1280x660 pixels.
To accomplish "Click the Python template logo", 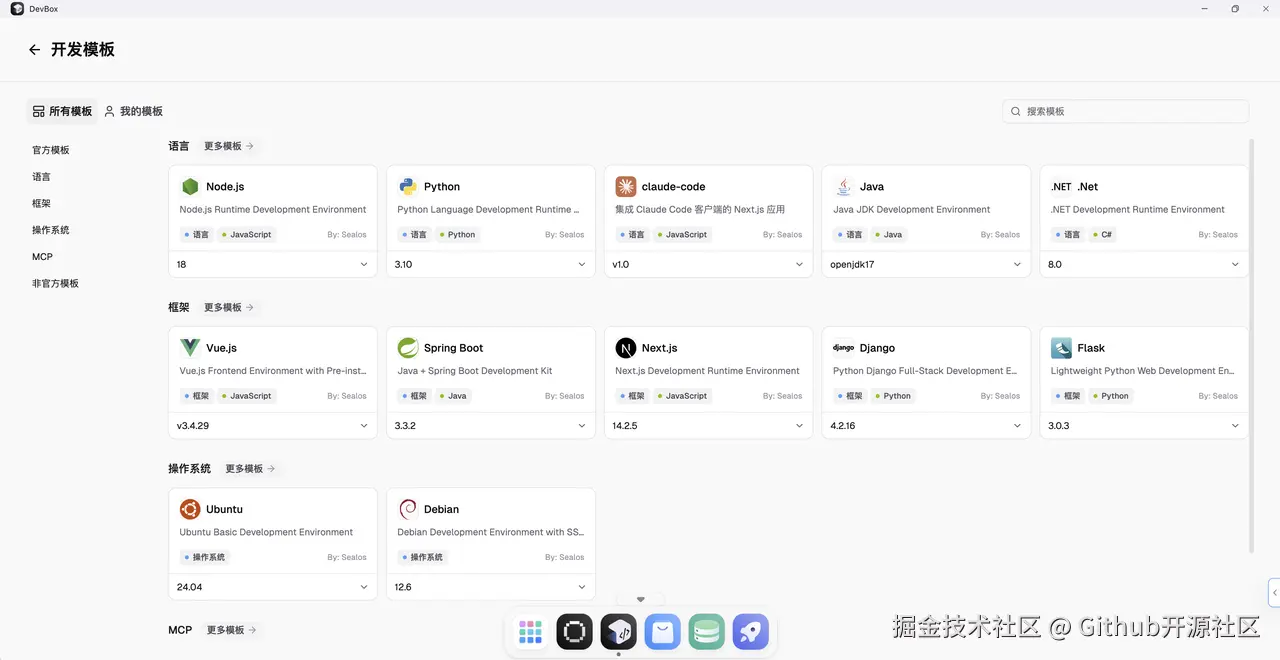I will coord(408,187).
